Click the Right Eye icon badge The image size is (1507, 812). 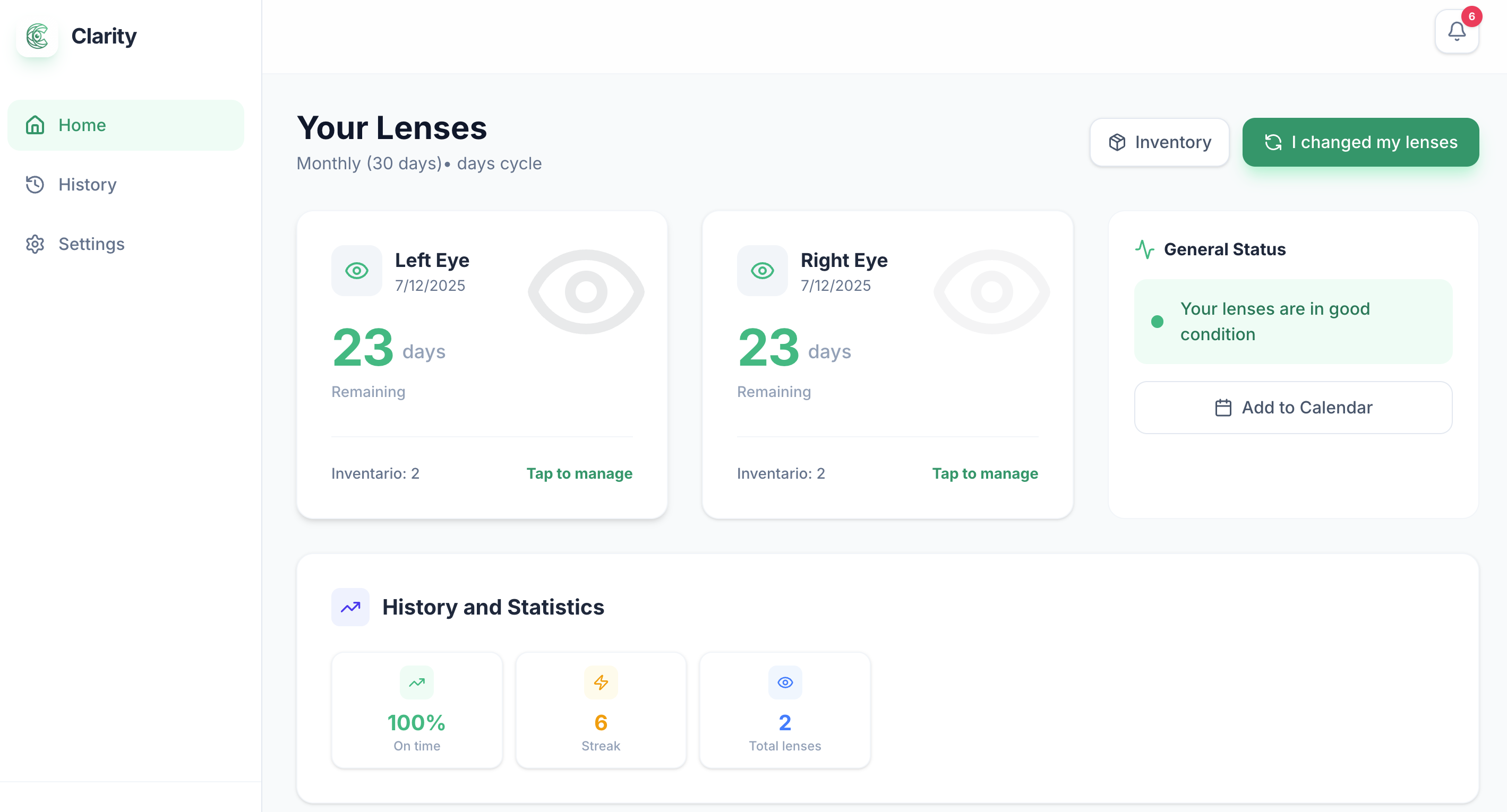pyautogui.click(x=761, y=271)
